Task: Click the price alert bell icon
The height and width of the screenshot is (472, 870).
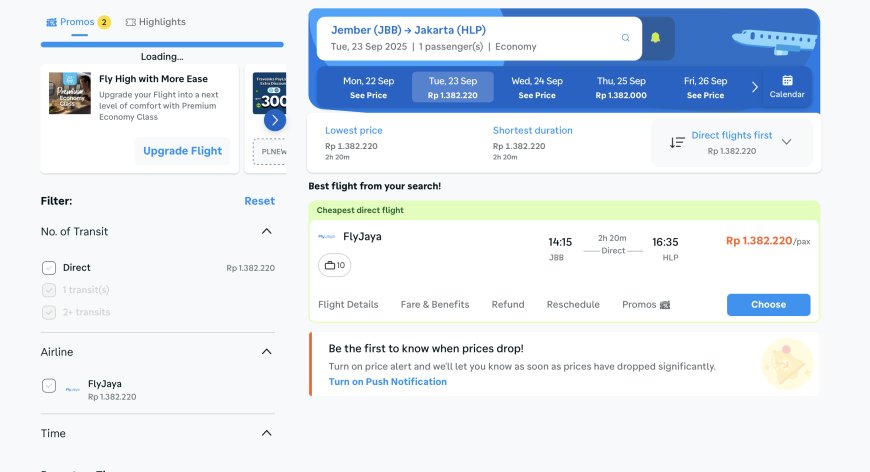Action: pos(655,38)
